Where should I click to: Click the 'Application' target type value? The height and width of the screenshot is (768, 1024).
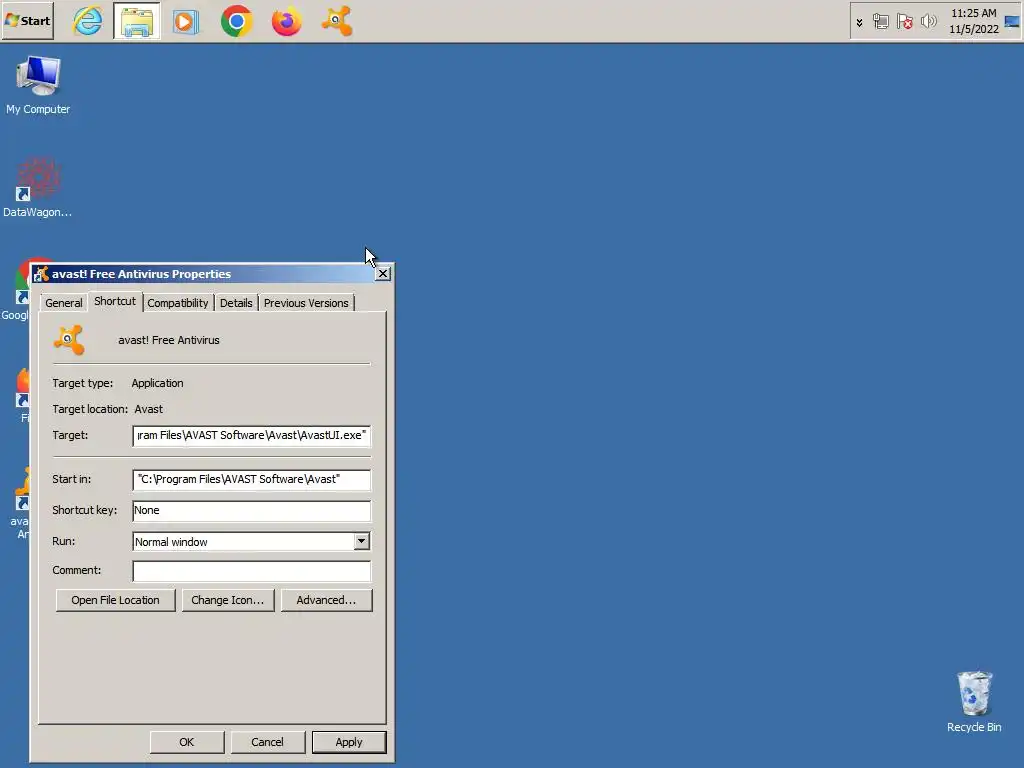[157, 383]
